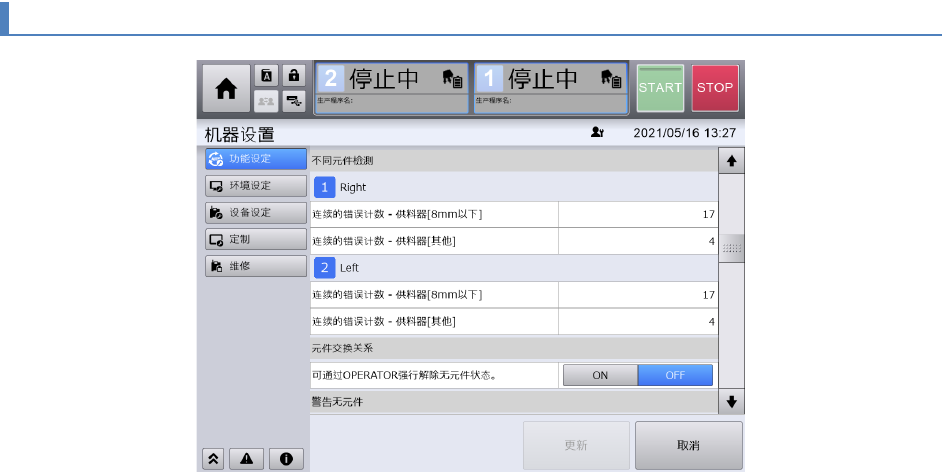Edit Right 其他 feeder error count 4

[638, 241]
